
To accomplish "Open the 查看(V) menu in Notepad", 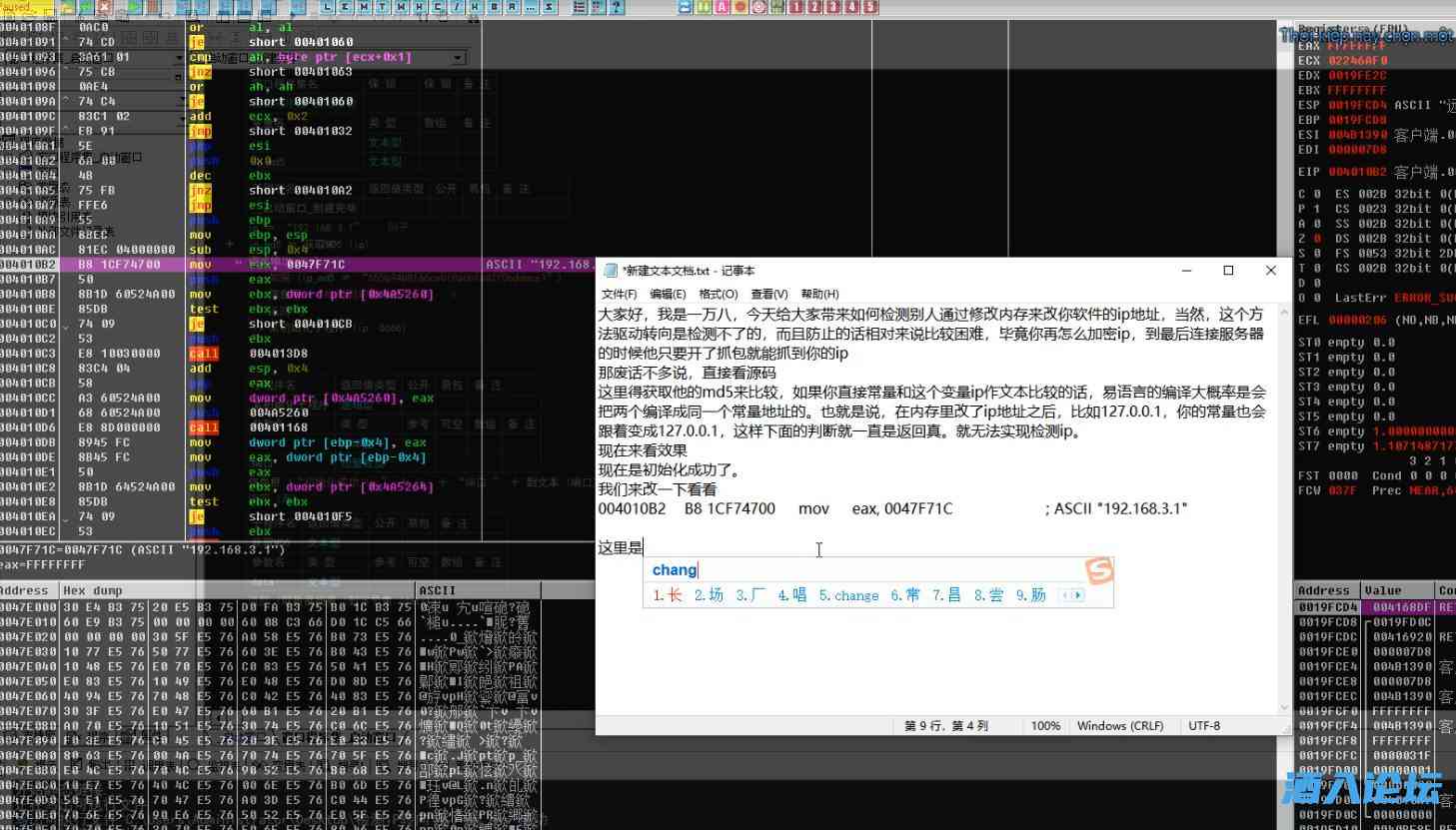I will click(768, 294).
